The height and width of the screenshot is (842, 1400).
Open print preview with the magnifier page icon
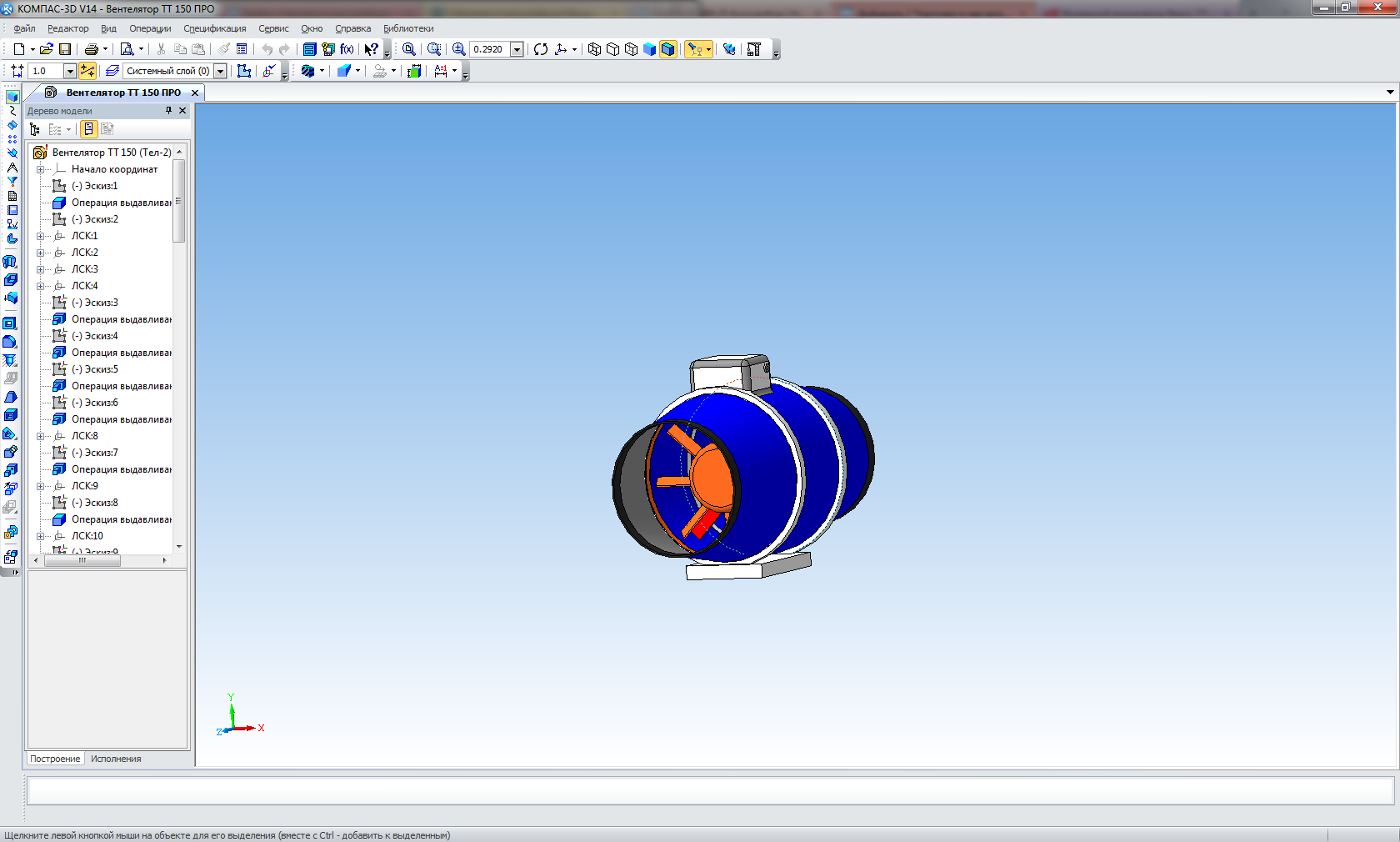coord(127,49)
